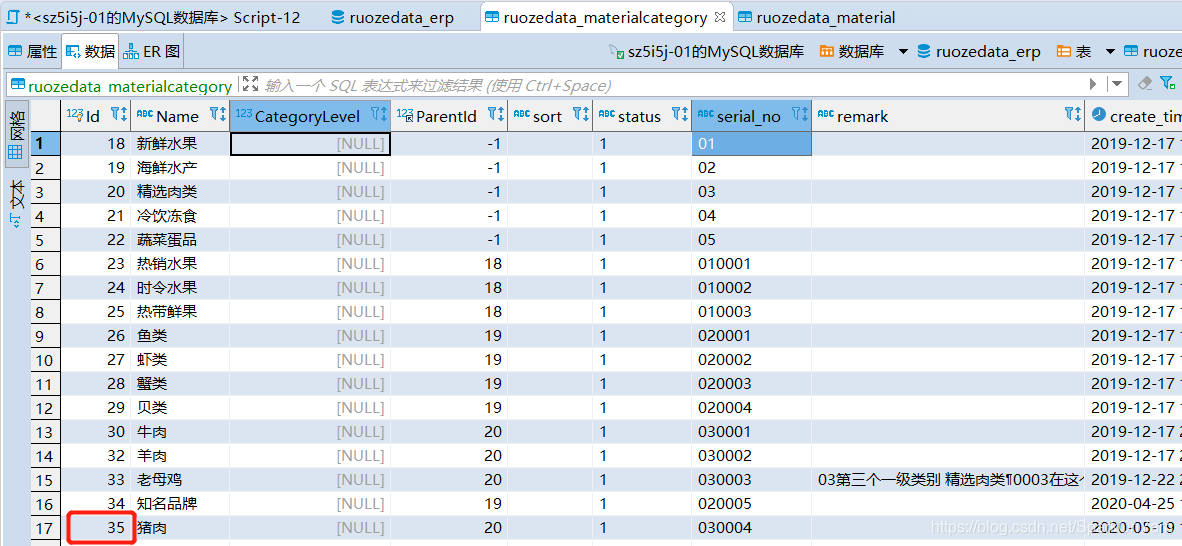Click the 表 breadcrumb link
The height and width of the screenshot is (546, 1182).
(1082, 51)
